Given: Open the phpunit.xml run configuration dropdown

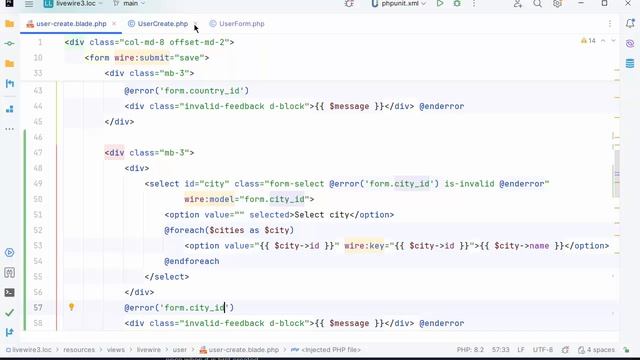Looking at the screenshot, I should coord(398,4).
